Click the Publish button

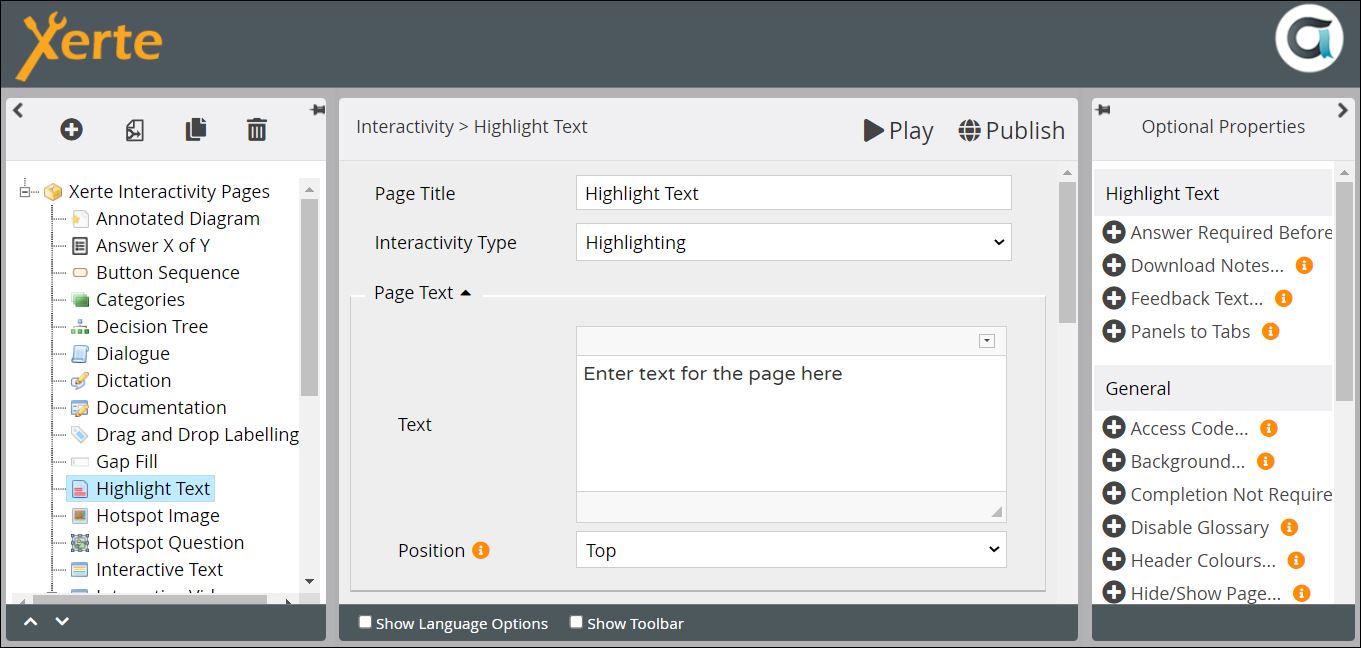[x=1011, y=131]
